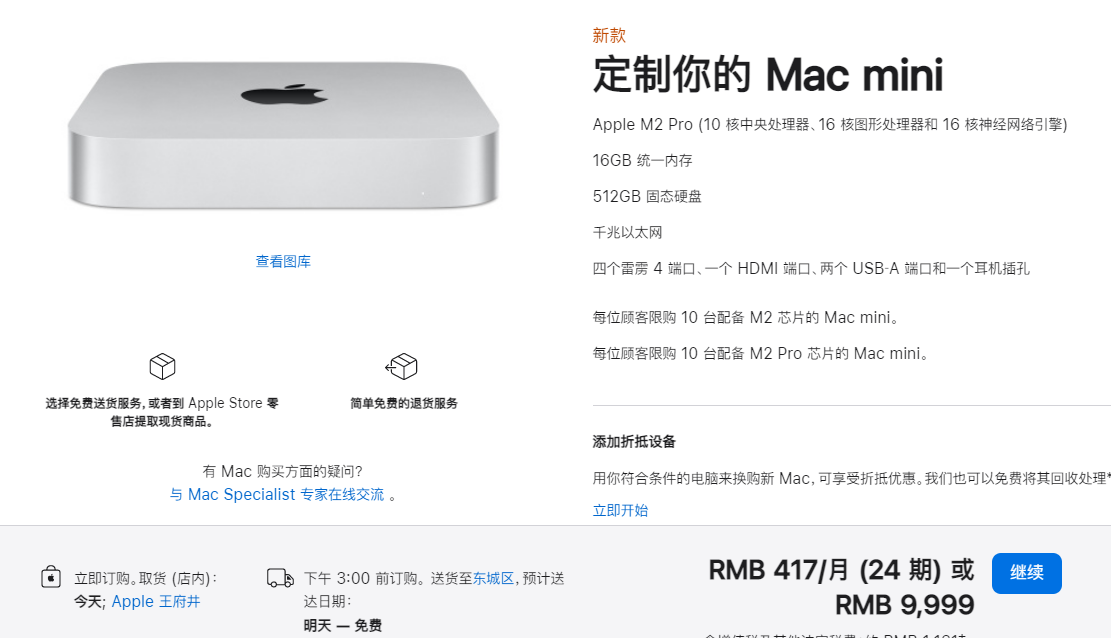
Task: Click the 新款 label above the heading
Action: click(609, 35)
